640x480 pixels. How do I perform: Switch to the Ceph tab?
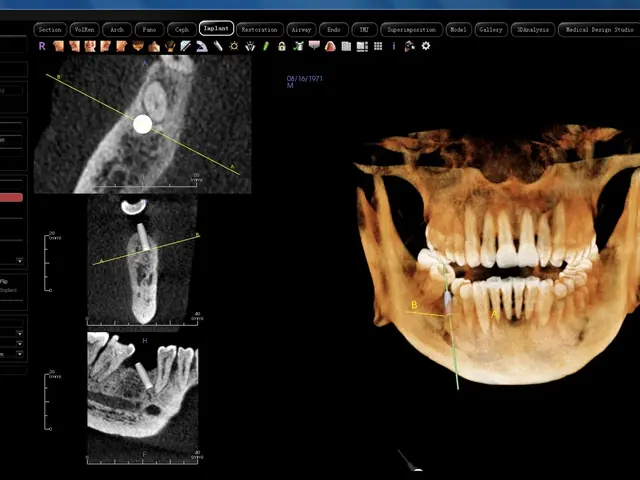(x=182, y=30)
